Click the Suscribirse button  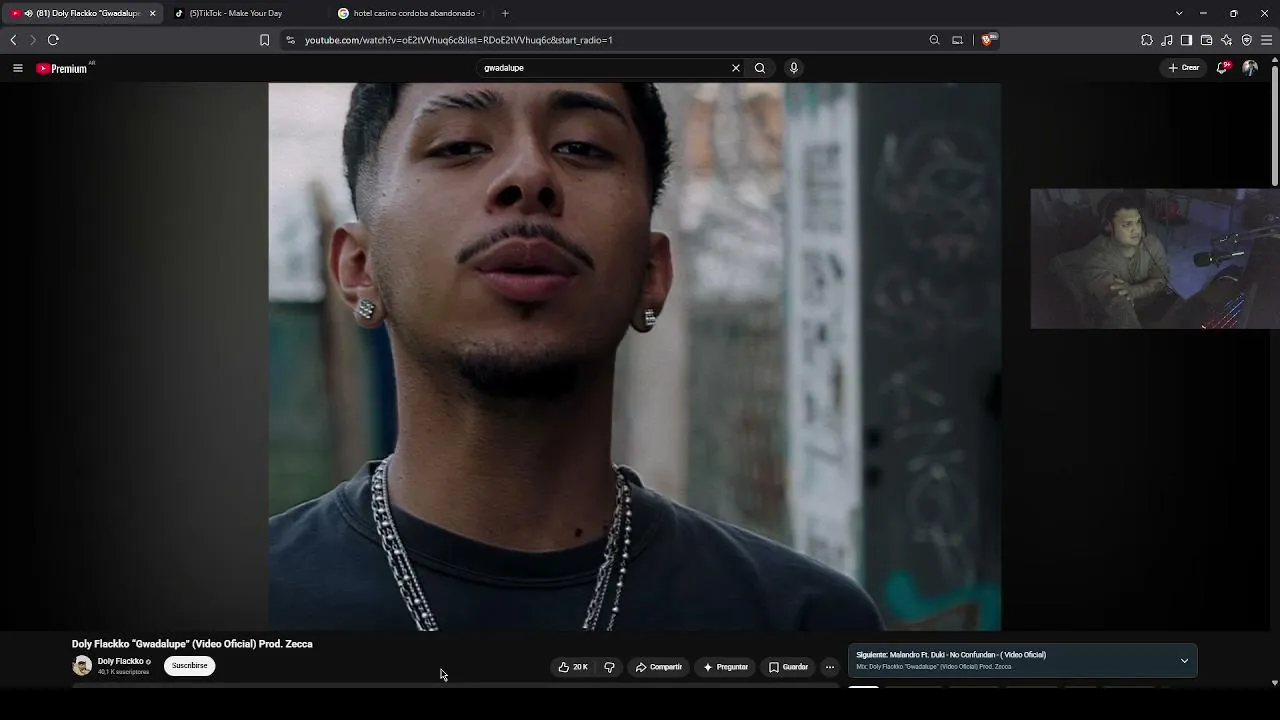(189, 666)
